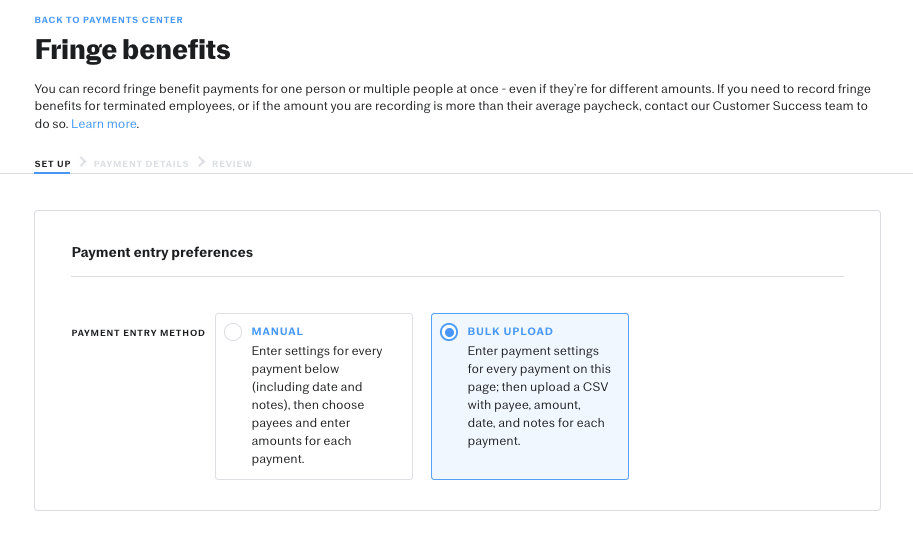The width and height of the screenshot is (913, 535).
Task: Click chevron before the Review step
Action: pos(201,162)
